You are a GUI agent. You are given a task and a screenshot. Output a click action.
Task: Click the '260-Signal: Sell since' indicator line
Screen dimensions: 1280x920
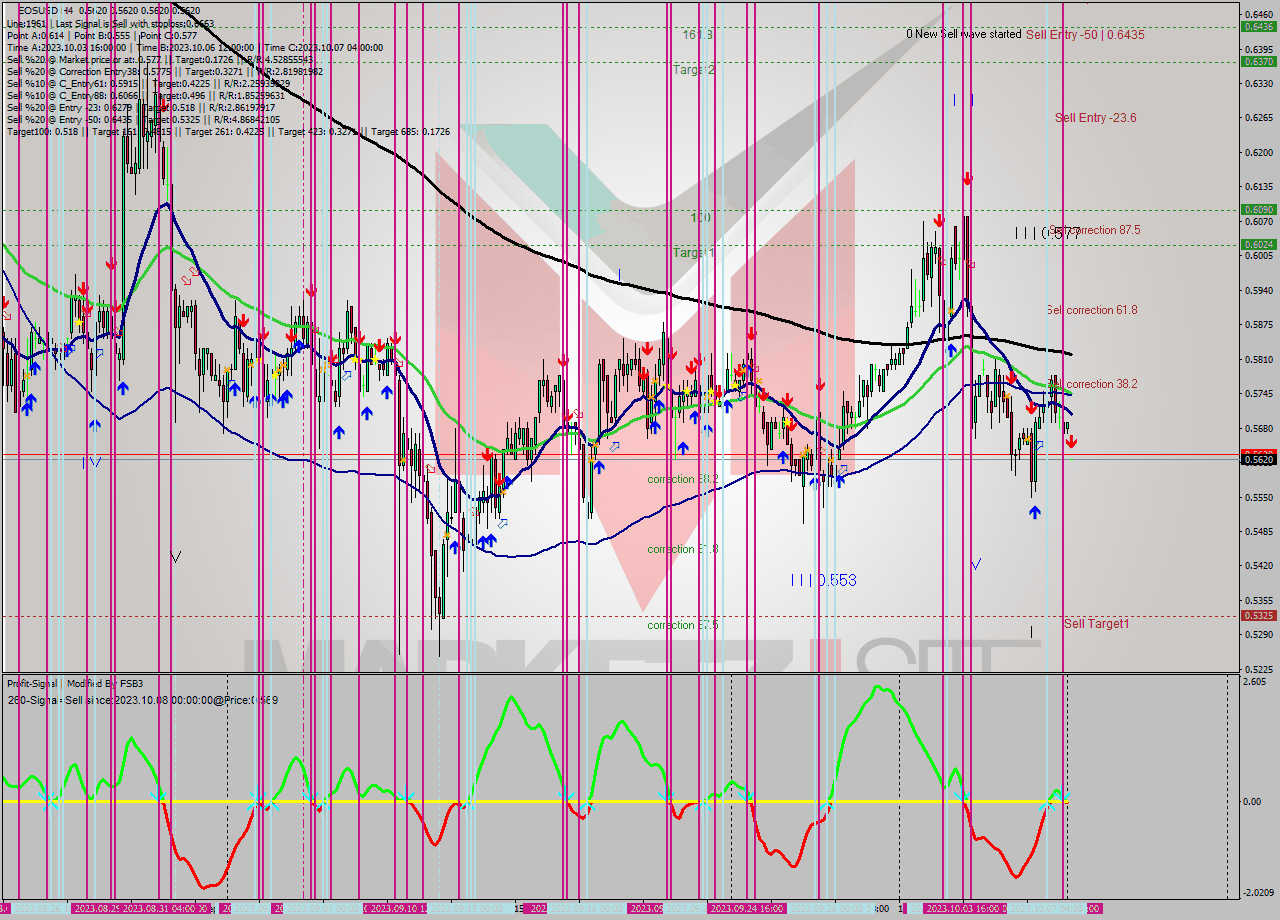click(142, 700)
